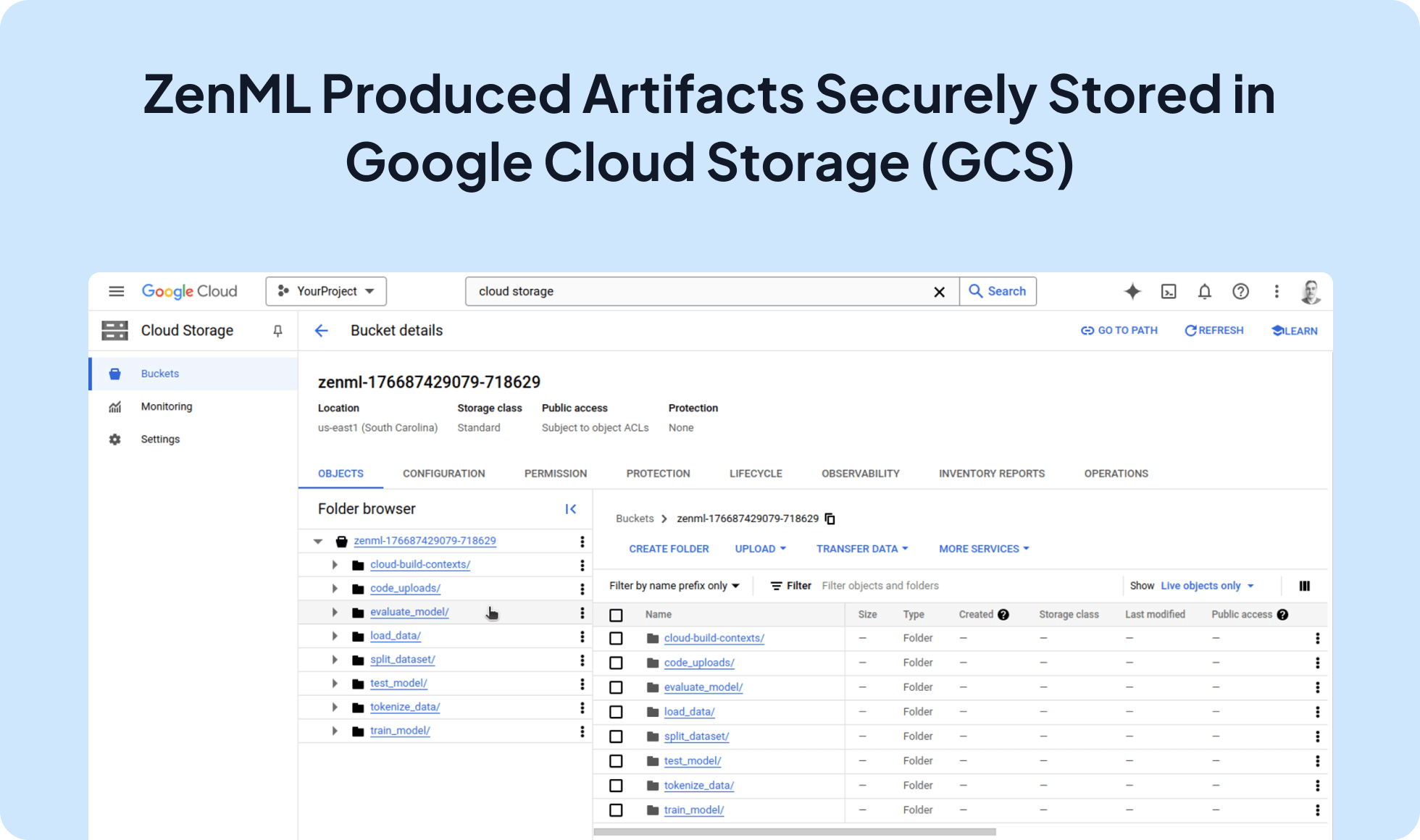The width and height of the screenshot is (1420, 840).
Task: Check the checkbox for train_model/ row
Action: (x=617, y=810)
